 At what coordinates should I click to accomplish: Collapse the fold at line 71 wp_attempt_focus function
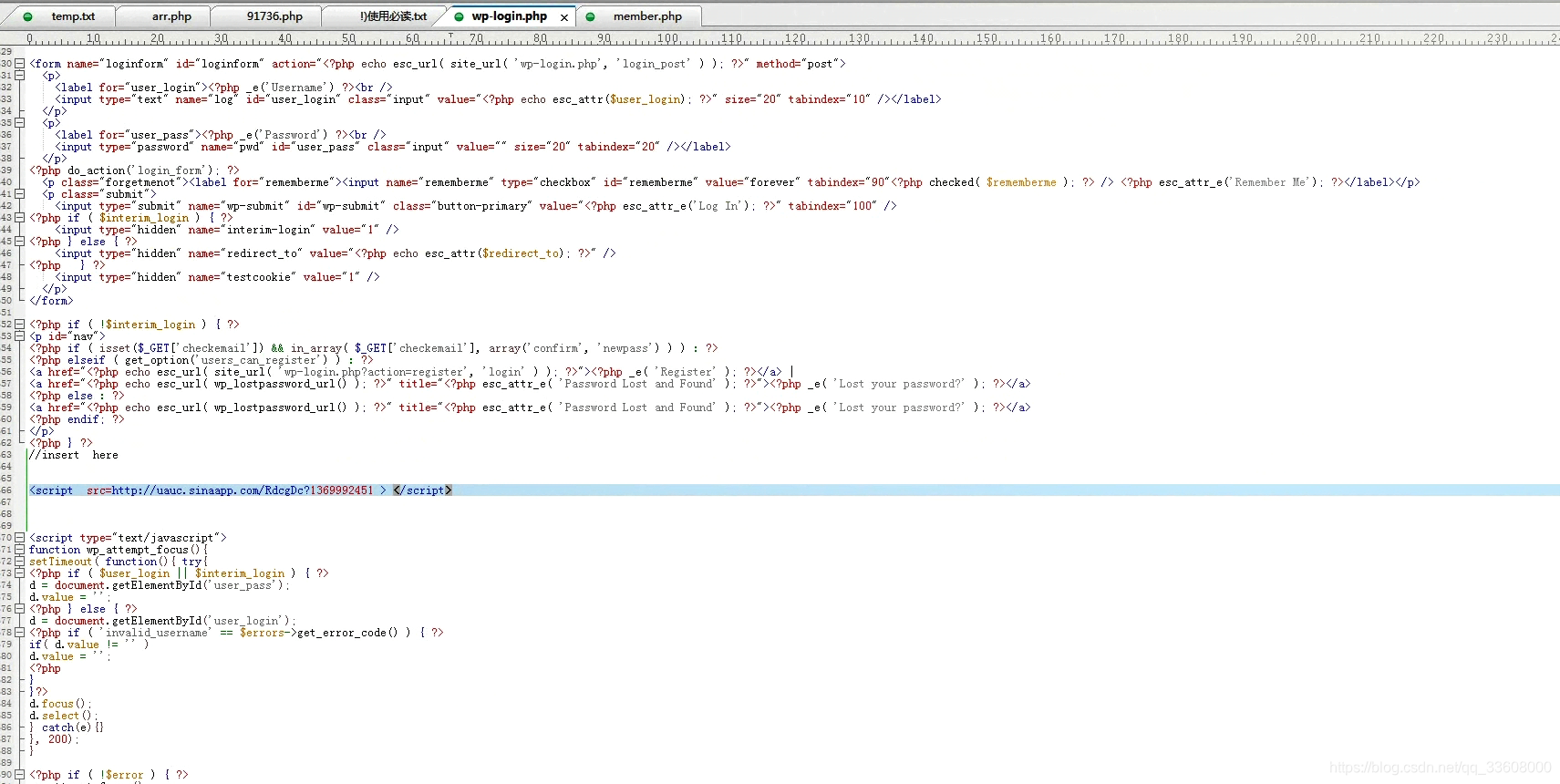(x=19, y=550)
